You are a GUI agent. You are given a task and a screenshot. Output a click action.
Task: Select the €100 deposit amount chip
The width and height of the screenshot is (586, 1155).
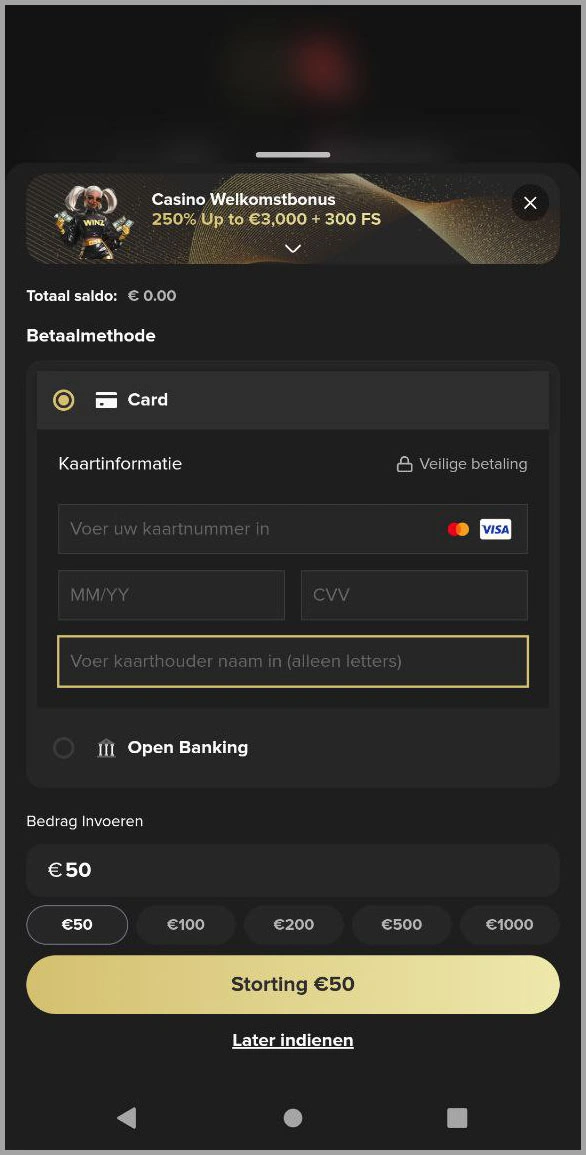pos(185,924)
